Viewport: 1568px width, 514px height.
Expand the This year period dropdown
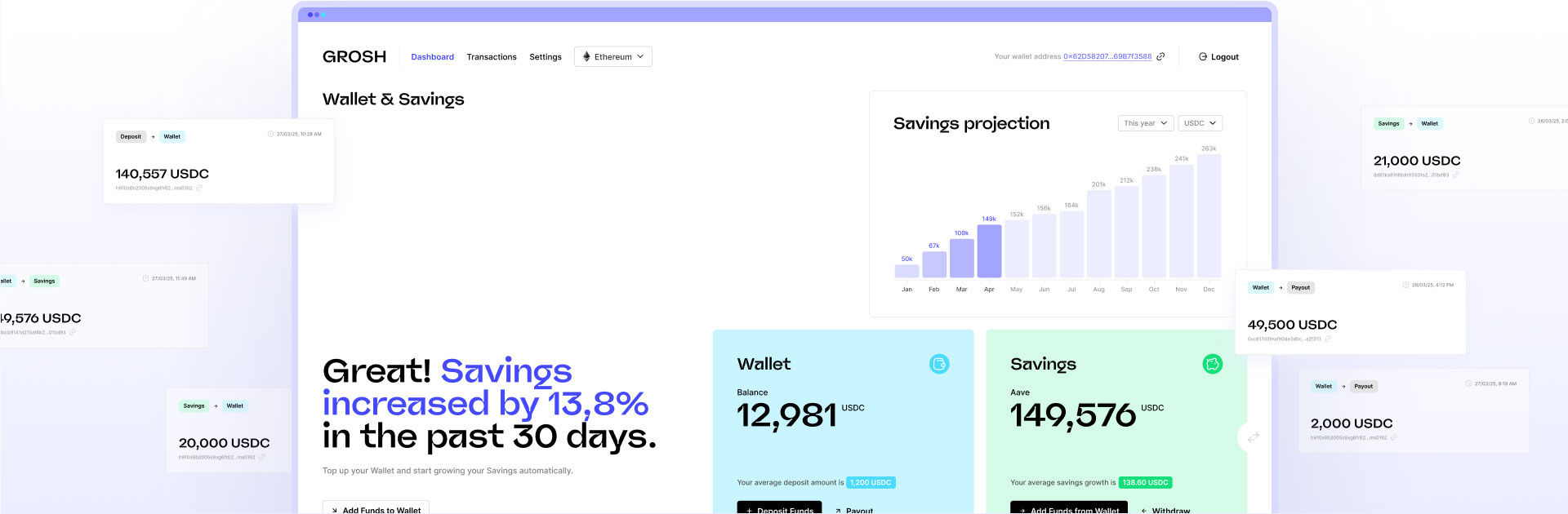(x=1145, y=123)
